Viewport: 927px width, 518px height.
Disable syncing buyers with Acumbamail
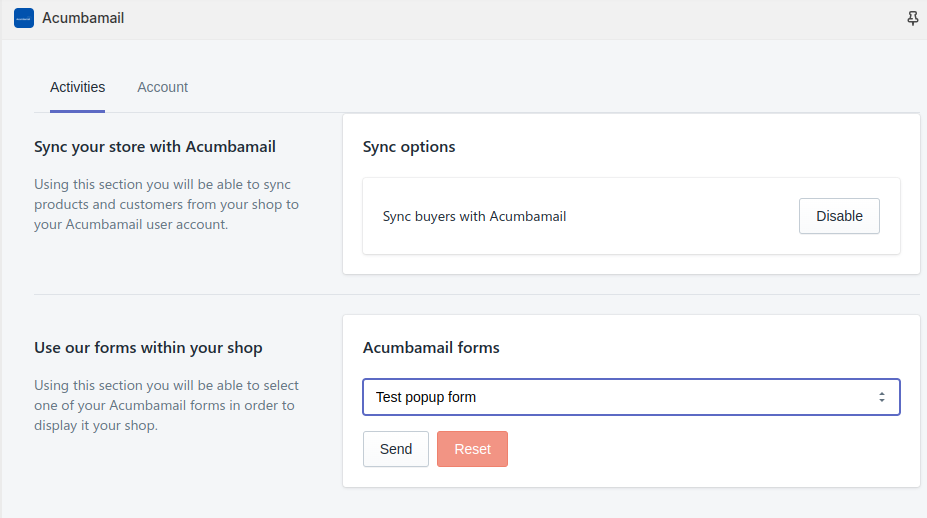click(839, 216)
